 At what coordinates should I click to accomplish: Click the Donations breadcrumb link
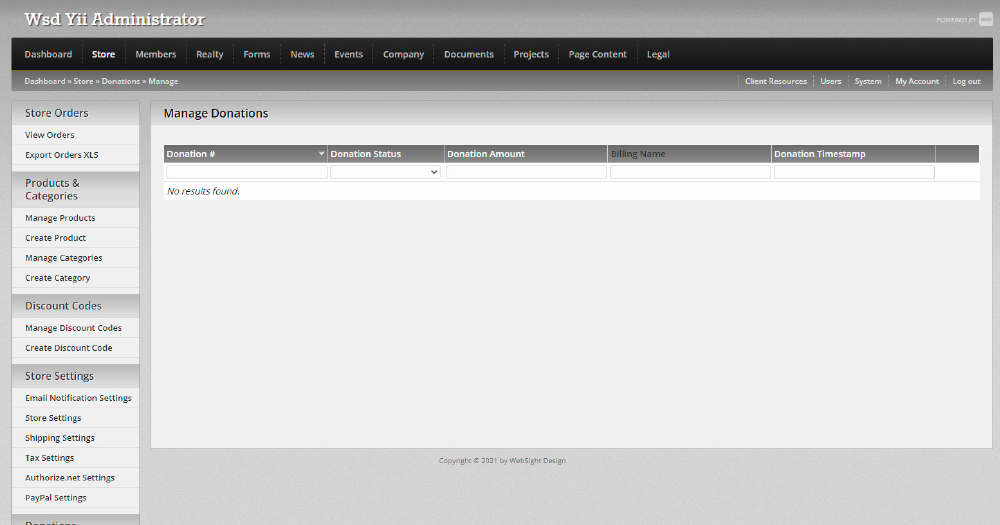121,81
